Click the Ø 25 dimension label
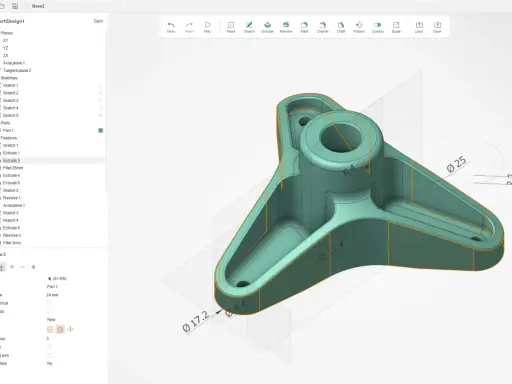 pos(457,164)
